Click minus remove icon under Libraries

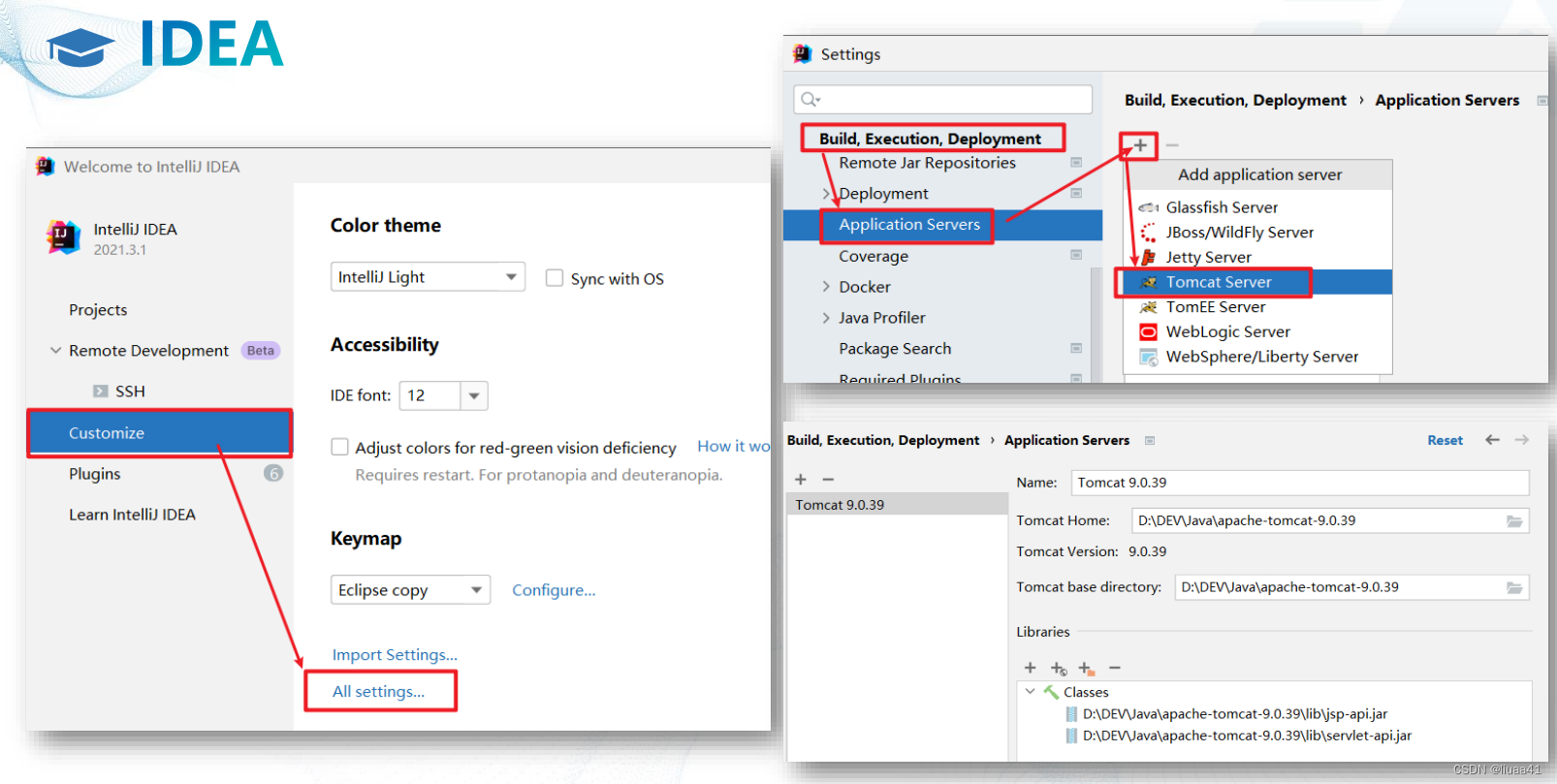click(x=1115, y=668)
